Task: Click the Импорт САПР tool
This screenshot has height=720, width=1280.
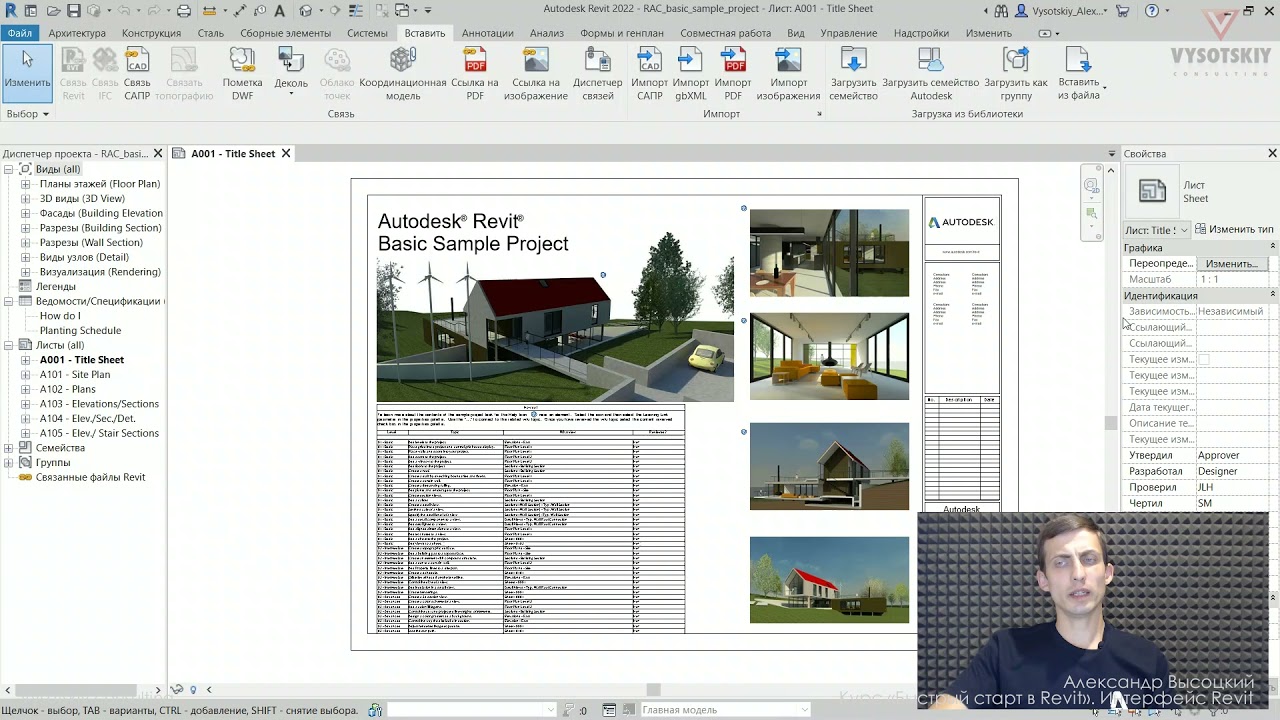Action: click(650, 74)
